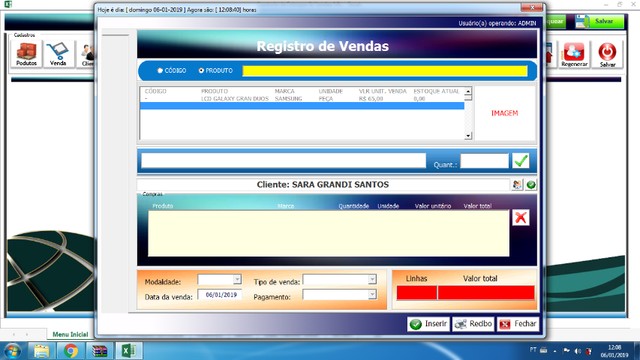
Task: Switch to the Menu Inicial sheet tab
Action: (x=70, y=334)
